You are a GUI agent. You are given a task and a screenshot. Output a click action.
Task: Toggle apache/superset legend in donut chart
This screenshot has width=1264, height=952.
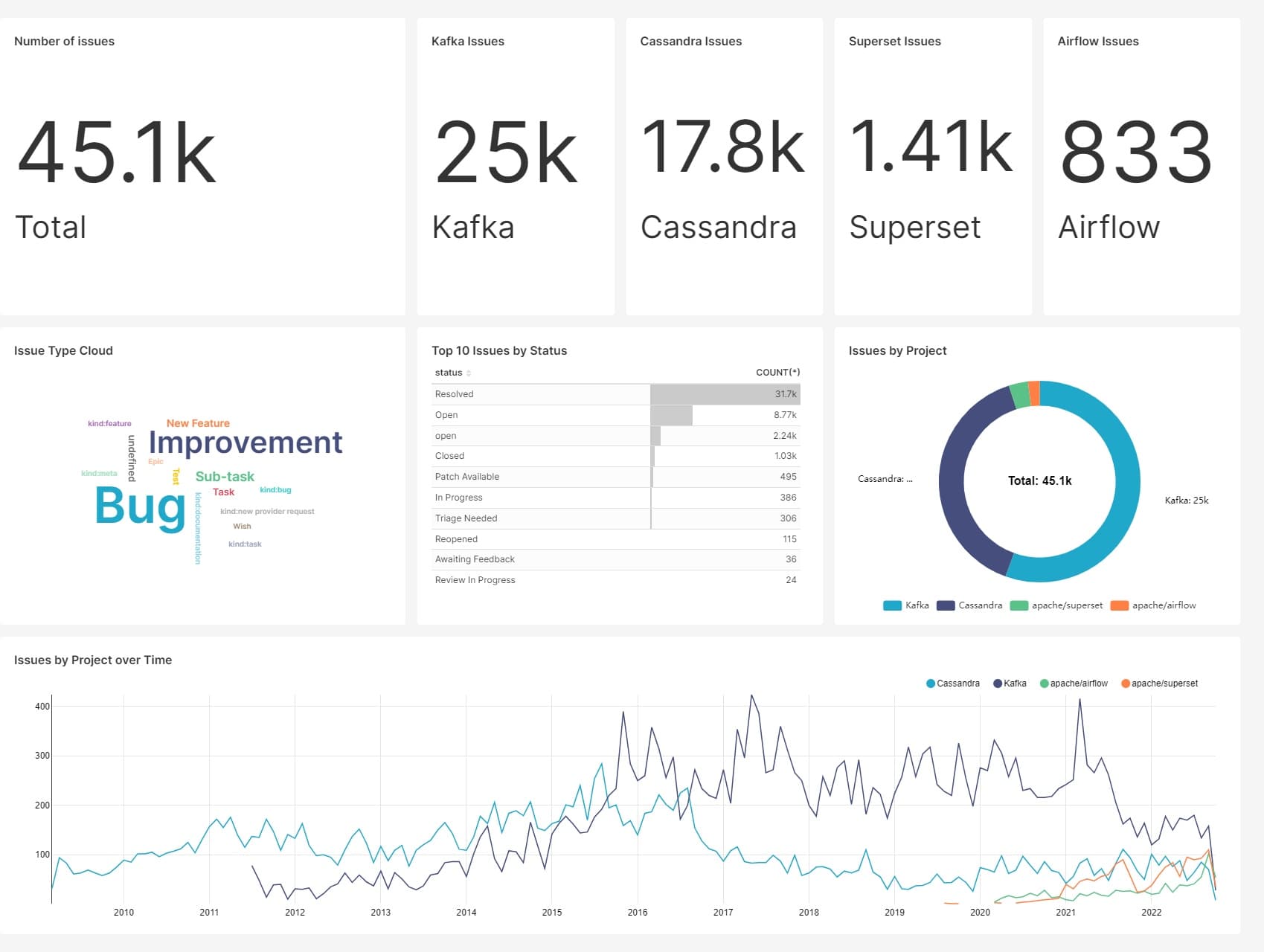[1056, 605]
